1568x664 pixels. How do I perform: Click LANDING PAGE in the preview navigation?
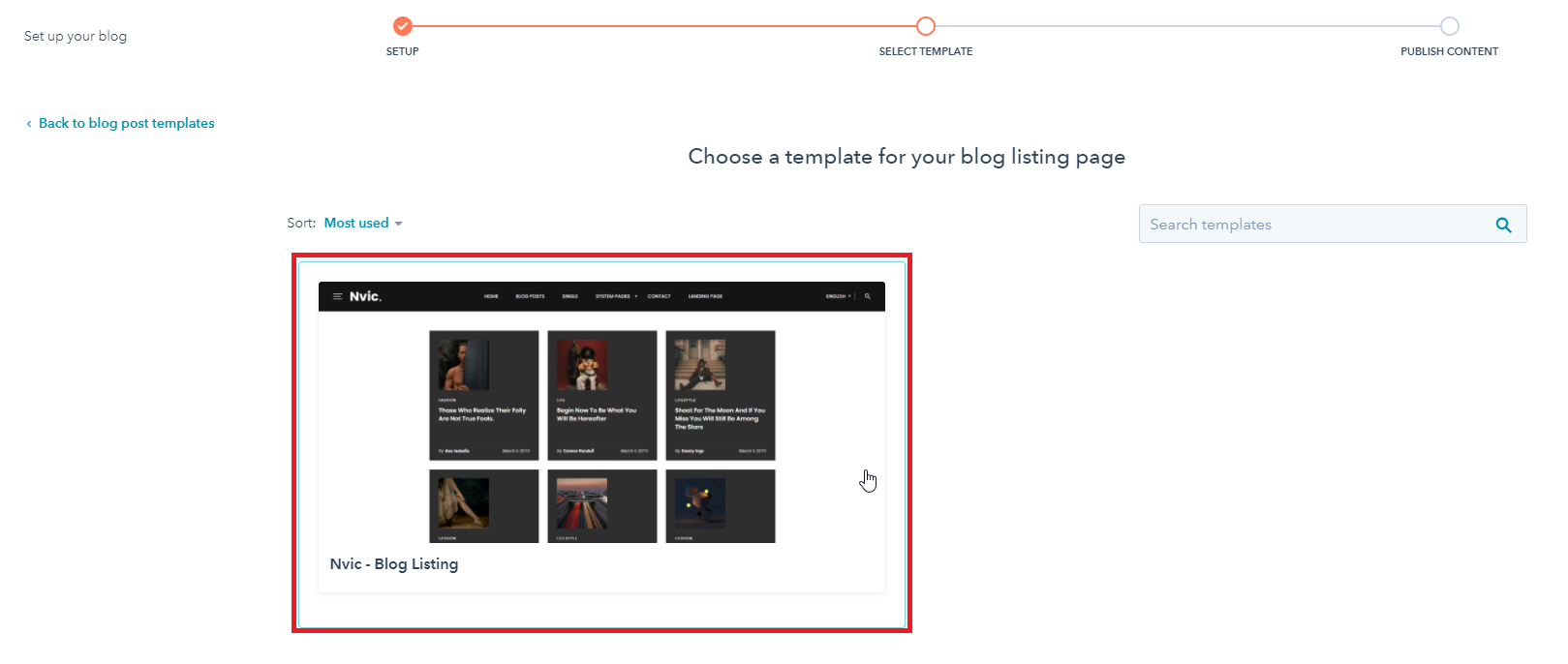705,296
